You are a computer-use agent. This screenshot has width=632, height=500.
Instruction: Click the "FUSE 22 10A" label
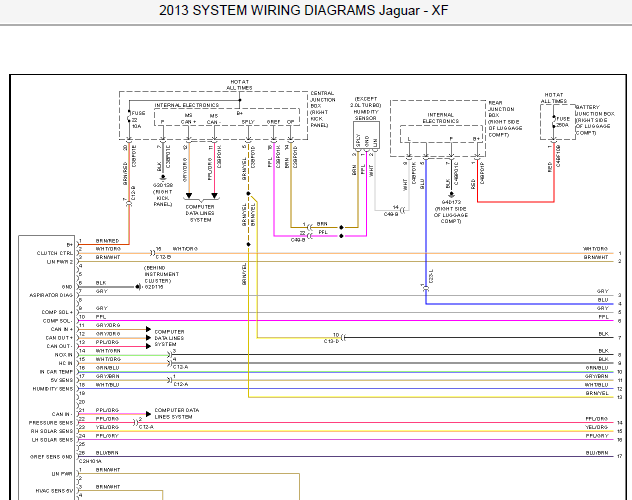pos(138,120)
